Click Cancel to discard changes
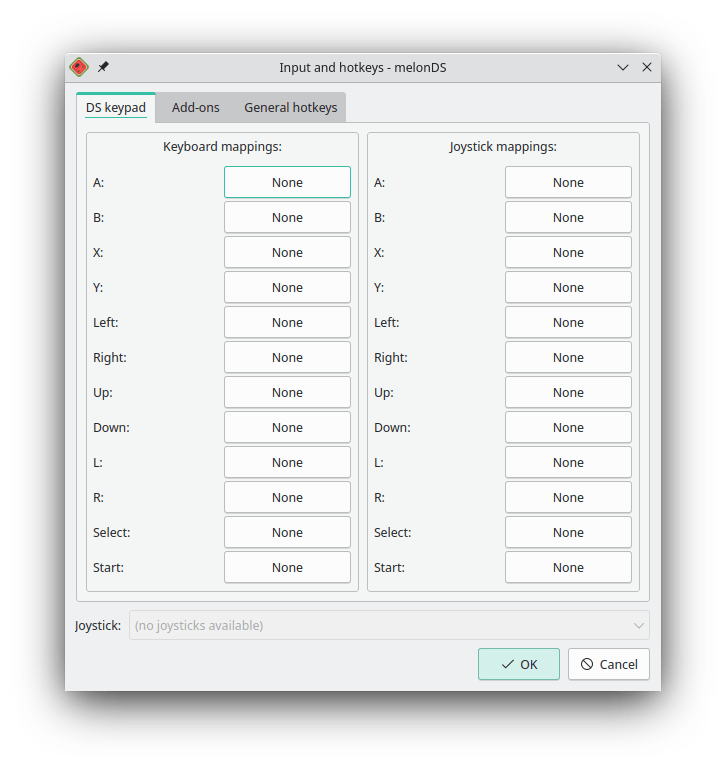This screenshot has height=768, width=726. click(609, 664)
